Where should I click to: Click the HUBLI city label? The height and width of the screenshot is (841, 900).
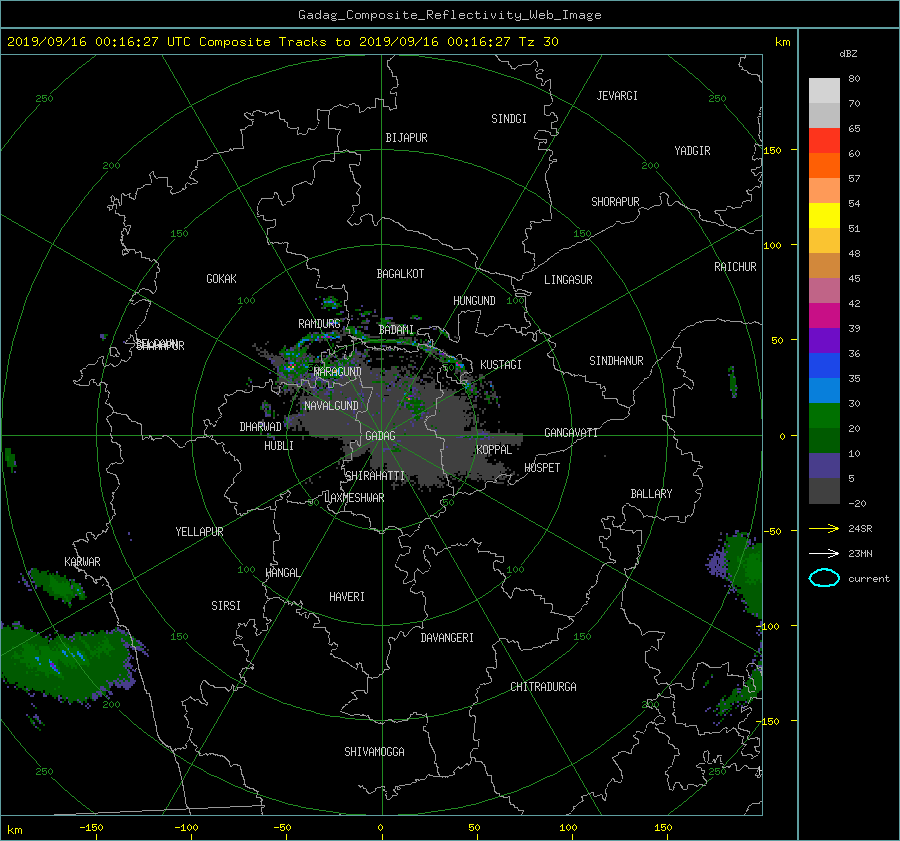(278, 445)
